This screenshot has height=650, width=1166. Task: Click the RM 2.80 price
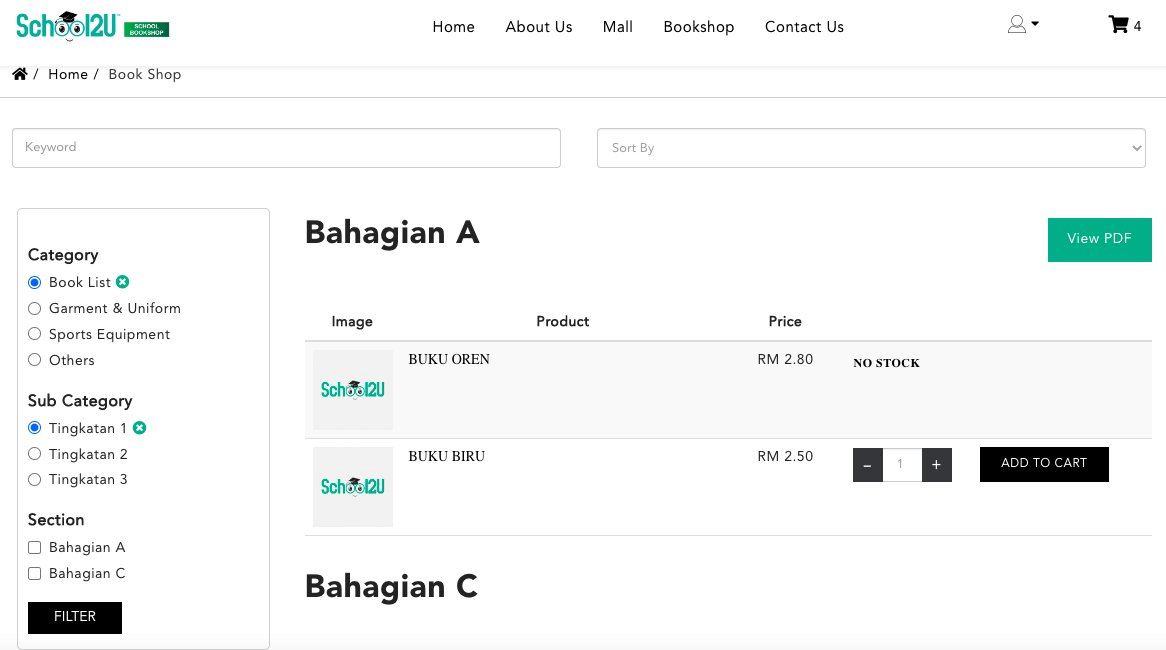tap(785, 359)
